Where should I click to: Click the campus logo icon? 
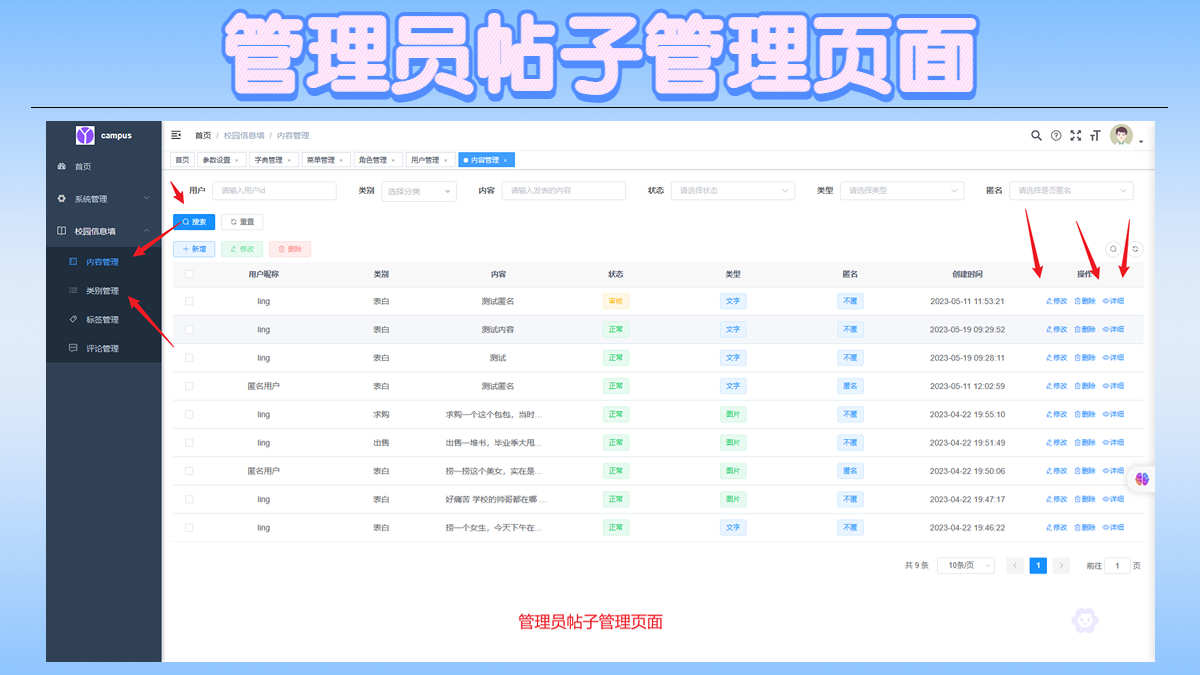[x=86, y=135]
